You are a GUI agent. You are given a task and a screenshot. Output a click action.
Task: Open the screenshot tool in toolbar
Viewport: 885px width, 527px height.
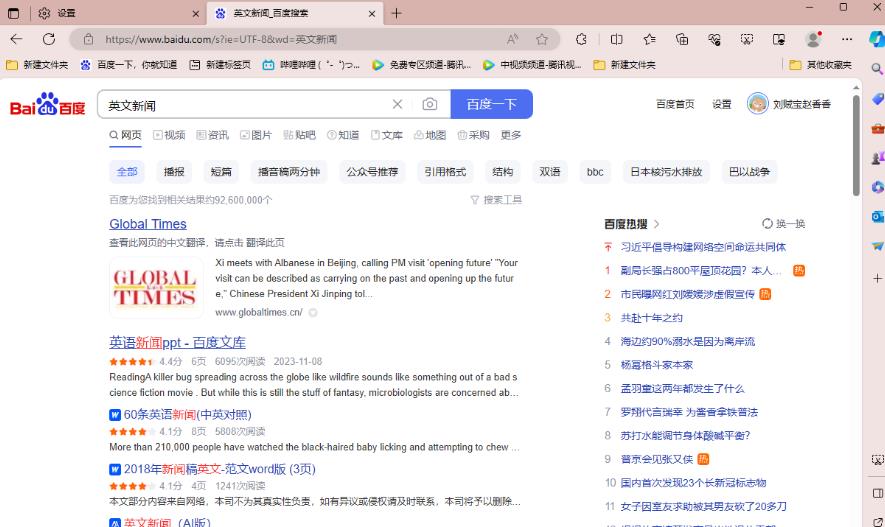(747, 39)
